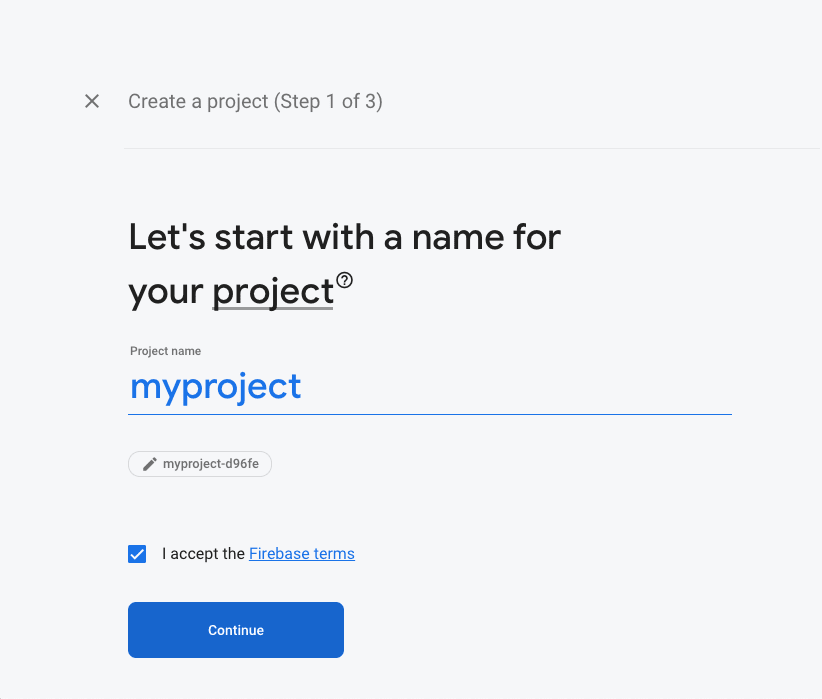This screenshot has height=699, width=822.
Task: Click the "Create a project (Step 1 of 3)" header
Action: pos(255,101)
